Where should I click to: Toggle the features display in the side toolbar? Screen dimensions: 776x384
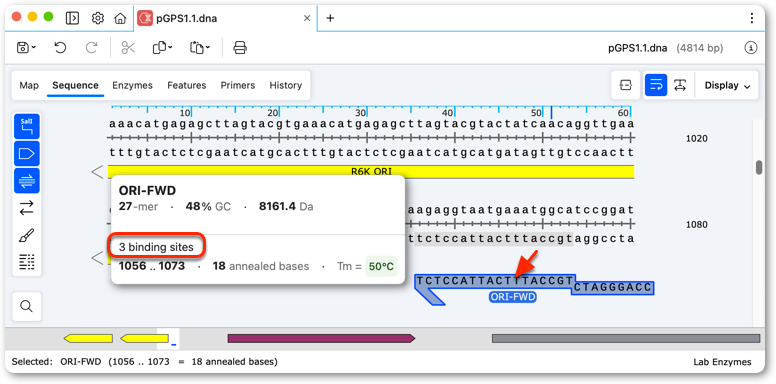click(x=26, y=154)
